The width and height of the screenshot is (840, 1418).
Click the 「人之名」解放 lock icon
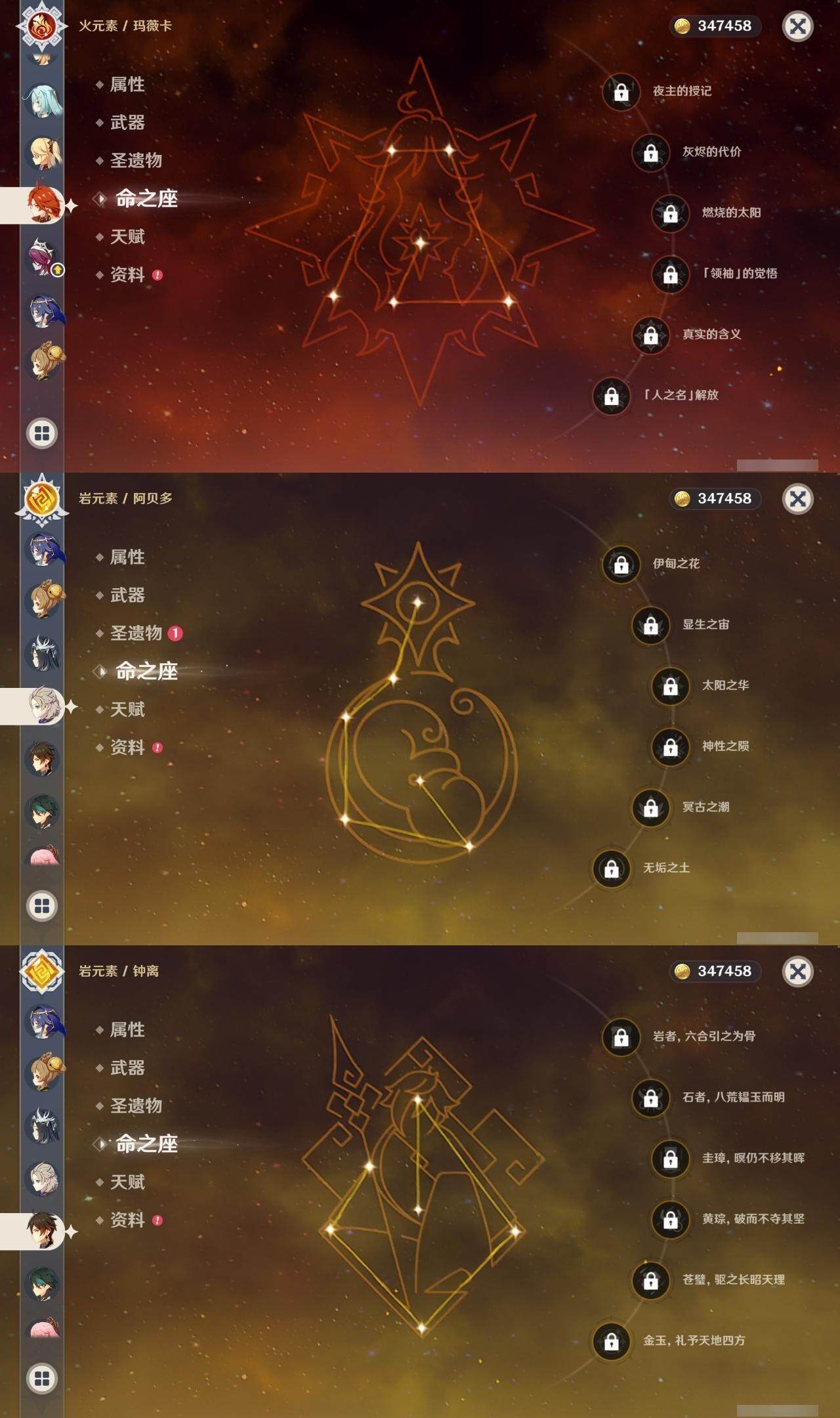(611, 396)
